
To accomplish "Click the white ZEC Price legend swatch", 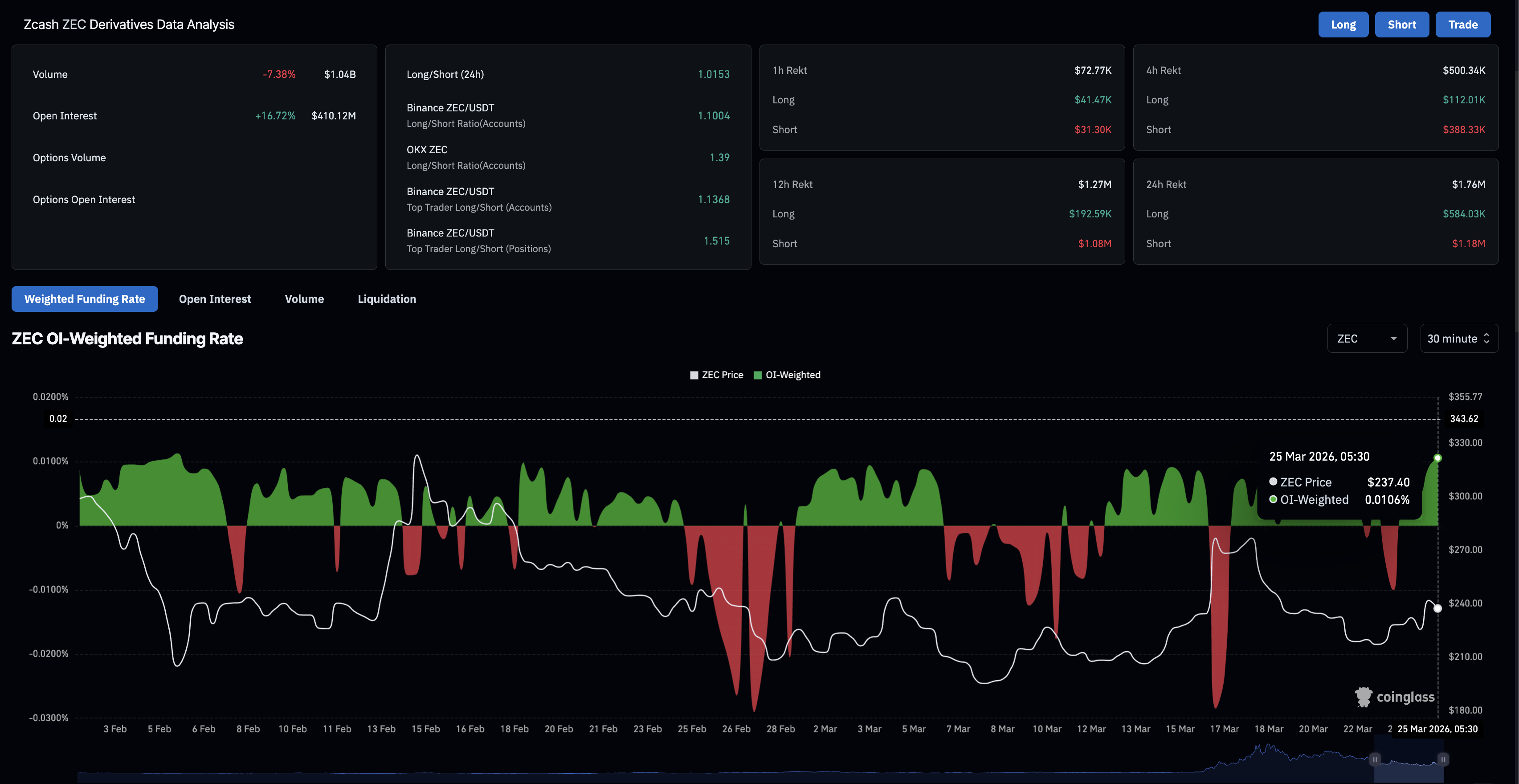I will (694, 375).
